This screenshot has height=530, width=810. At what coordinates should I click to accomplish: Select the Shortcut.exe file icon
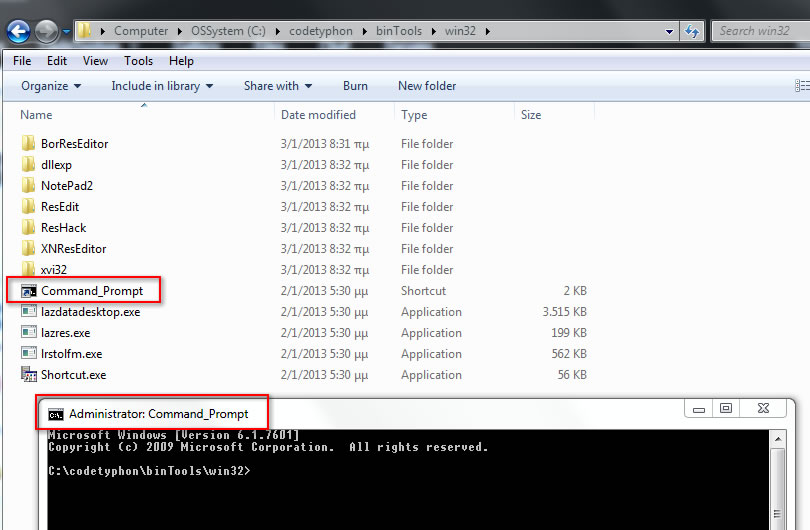pos(29,375)
